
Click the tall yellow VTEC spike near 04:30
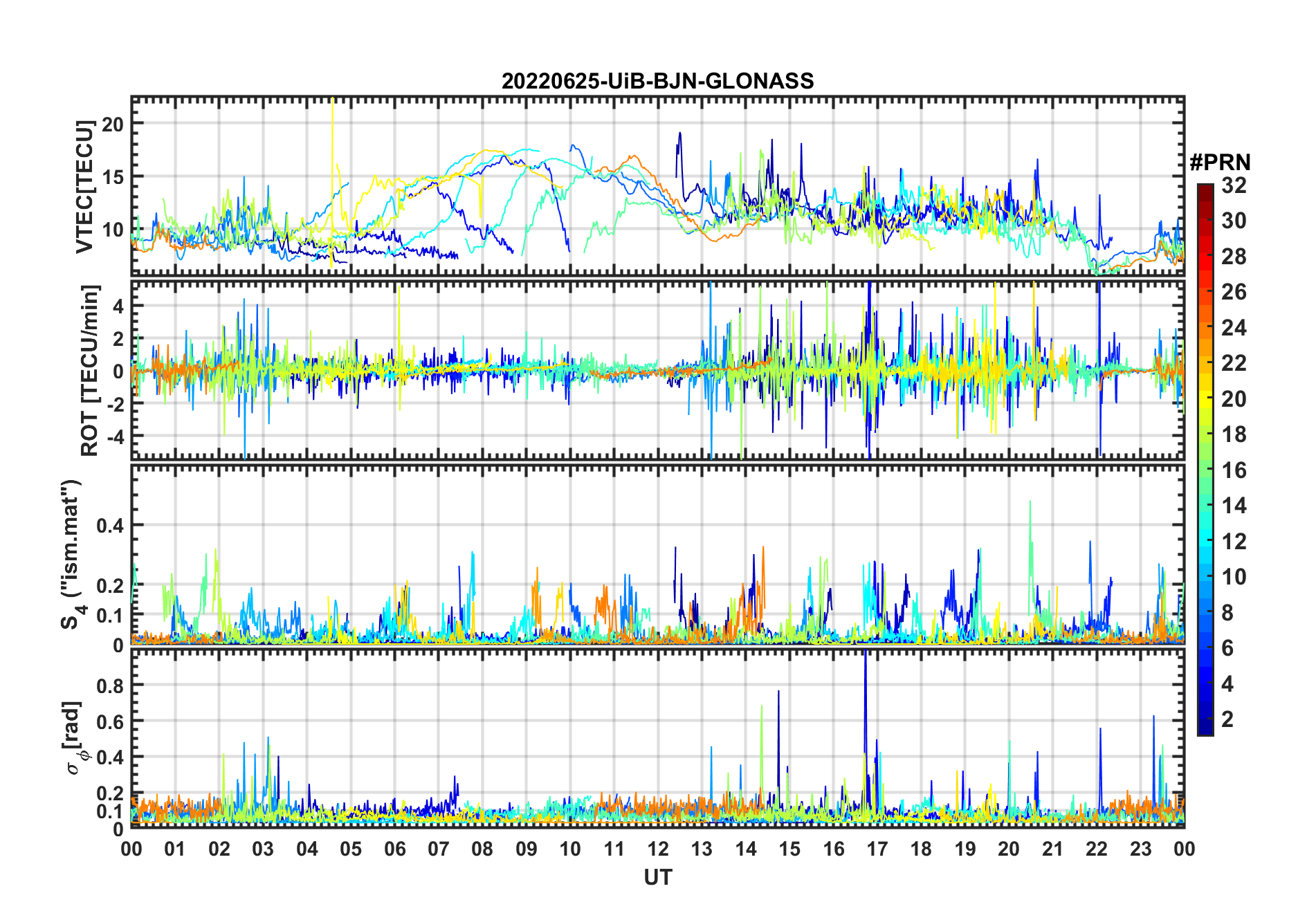(x=333, y=138)
